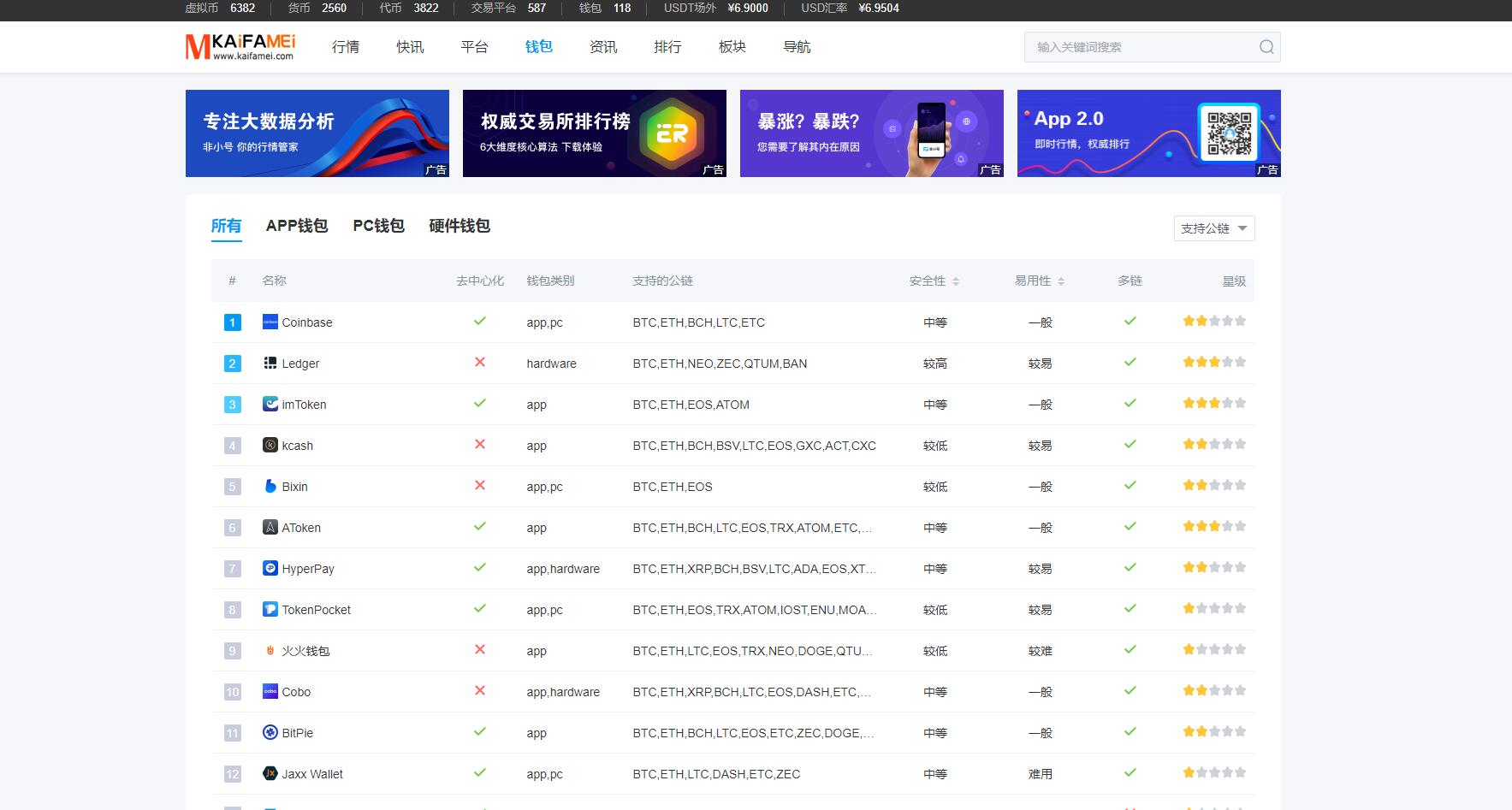This screenshot has height=810, width=1512.
Task: Click the Ledger wallet logo icon
Action: (270, 363)
